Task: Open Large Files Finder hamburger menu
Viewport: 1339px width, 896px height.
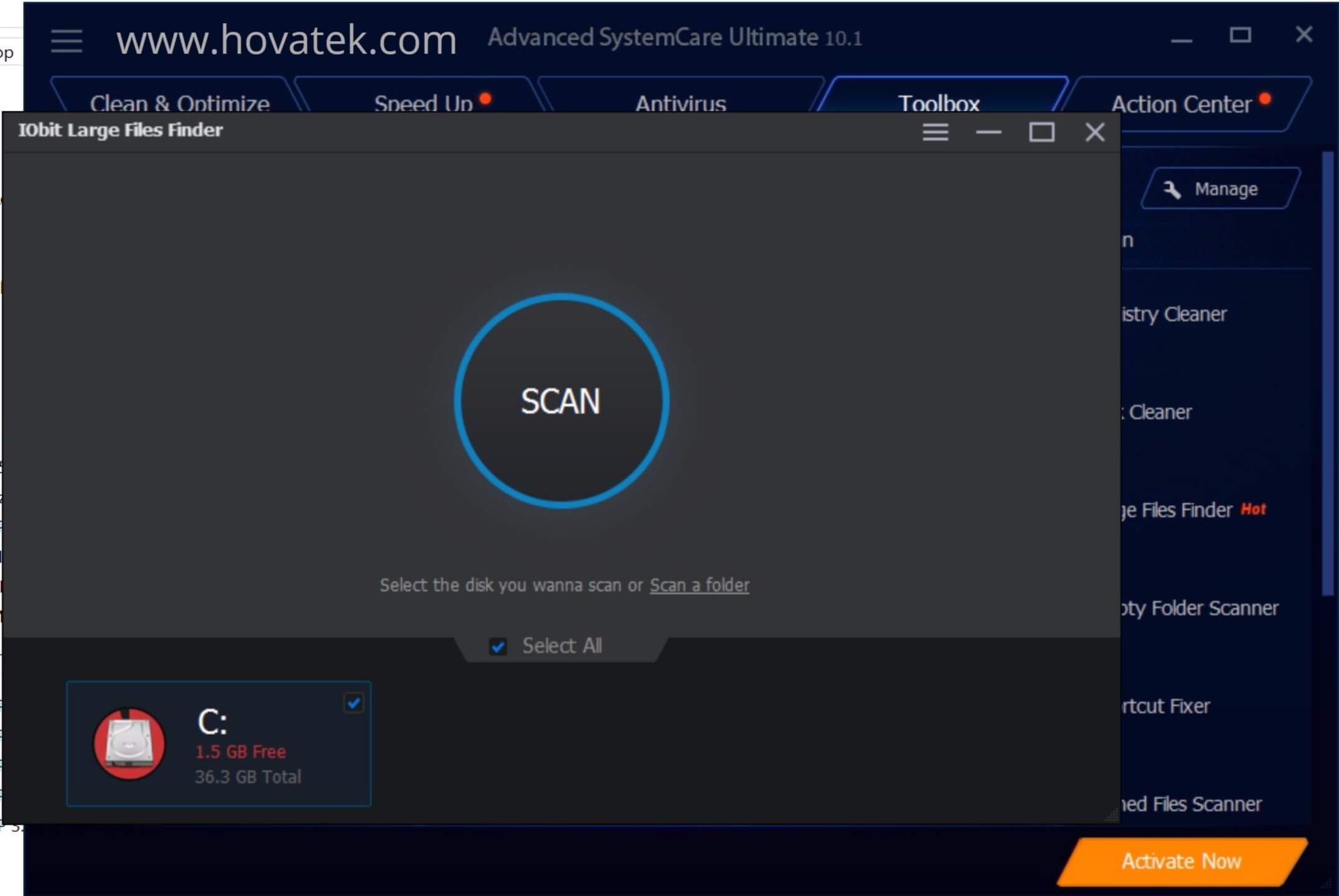Action: pos(935,132)
